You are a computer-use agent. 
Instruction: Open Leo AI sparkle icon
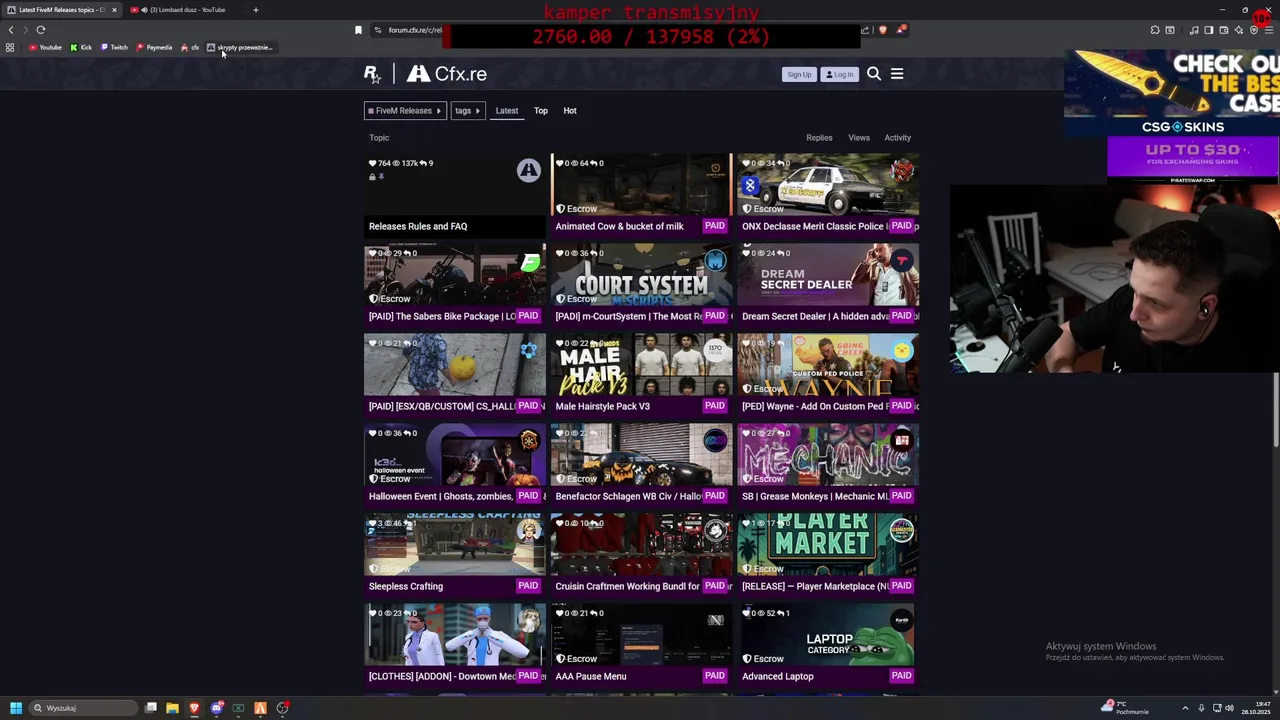pyautogui.click(x=1239, y=30)
